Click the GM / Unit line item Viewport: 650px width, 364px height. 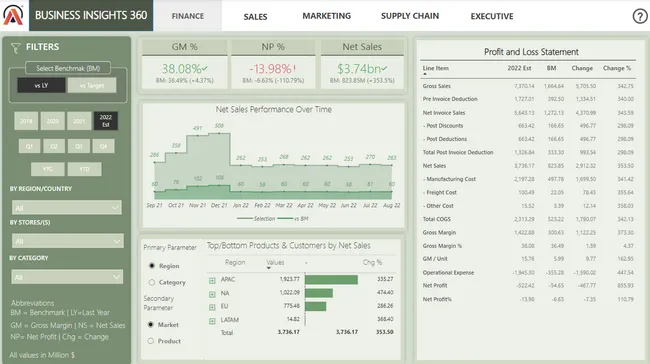435,259
